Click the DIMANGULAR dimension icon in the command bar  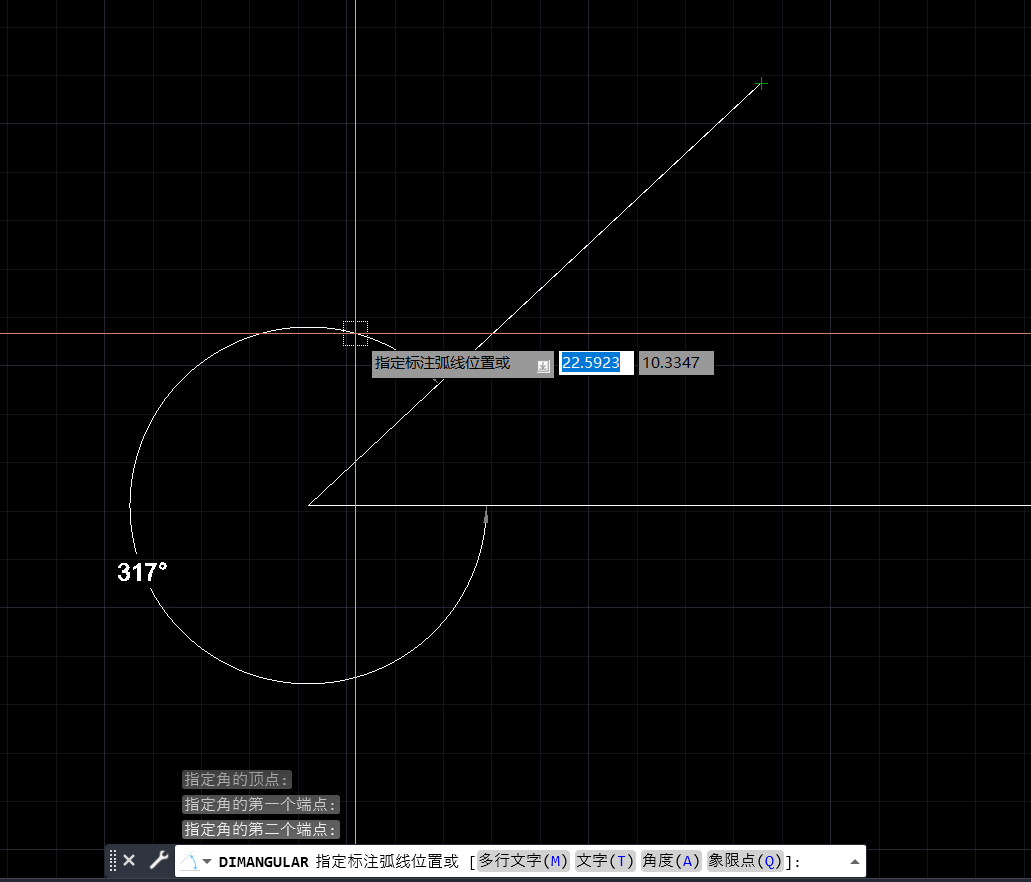[189, 860]
